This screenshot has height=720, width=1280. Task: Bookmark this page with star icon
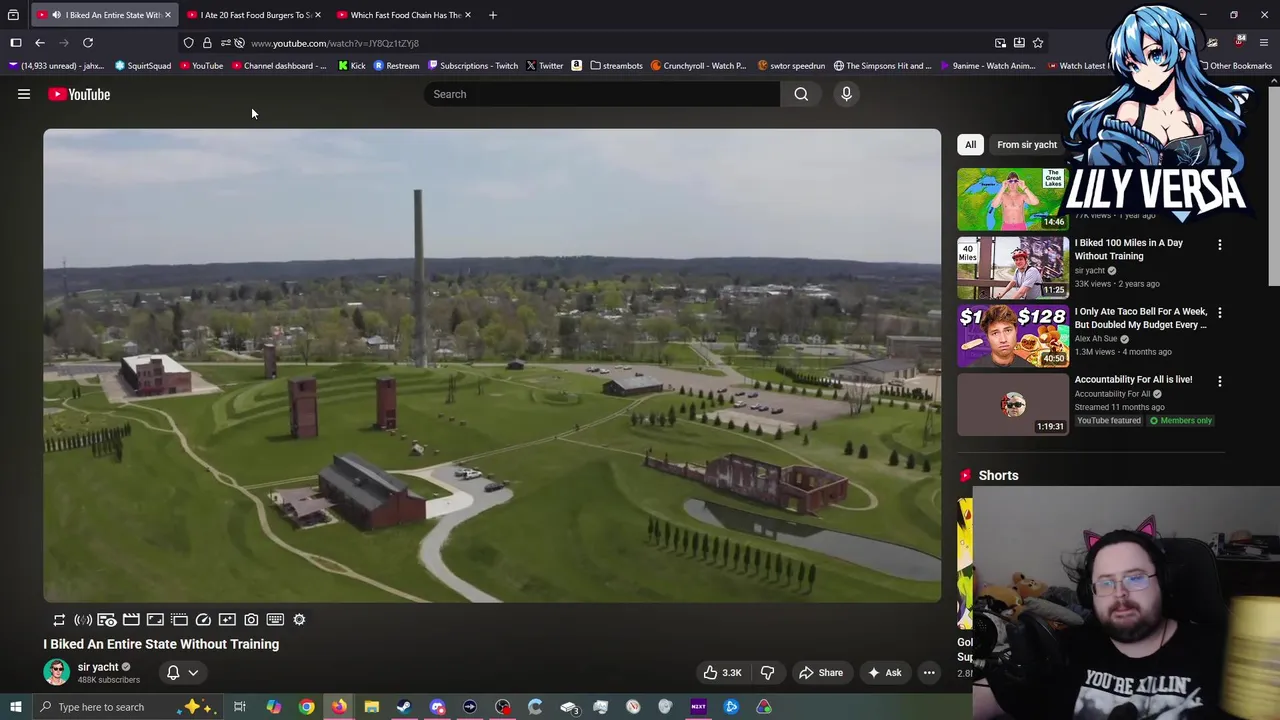(1038, 43)
